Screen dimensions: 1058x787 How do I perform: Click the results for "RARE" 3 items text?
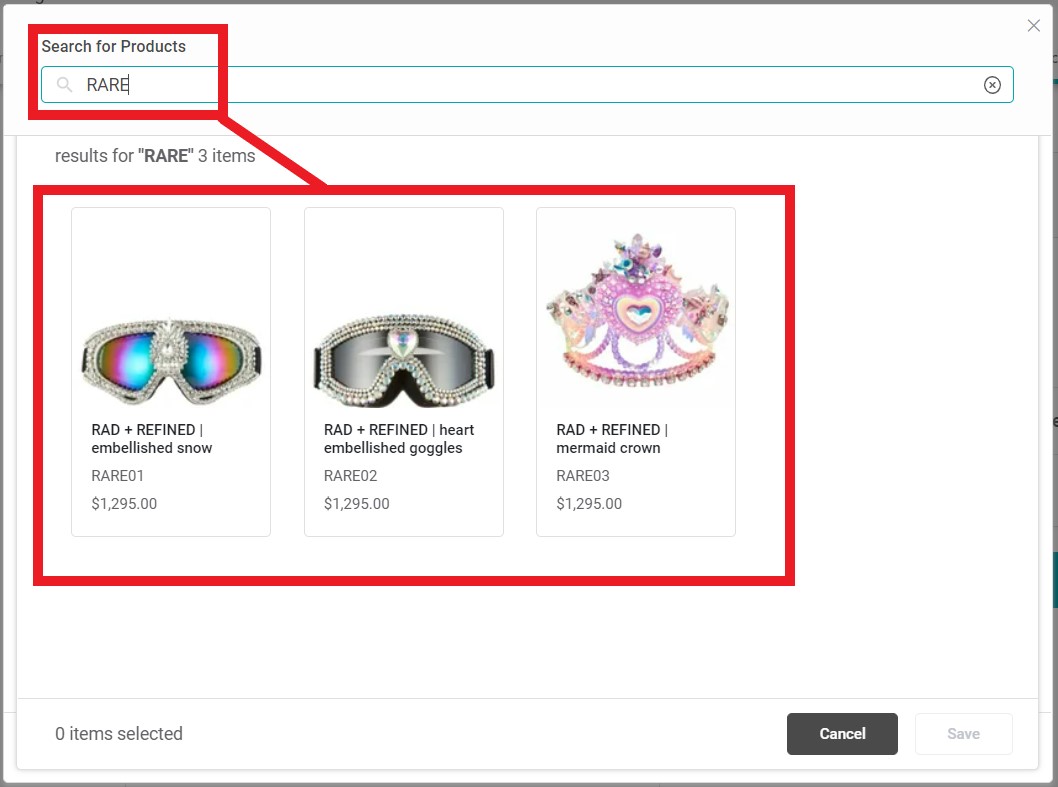[155, 156]
